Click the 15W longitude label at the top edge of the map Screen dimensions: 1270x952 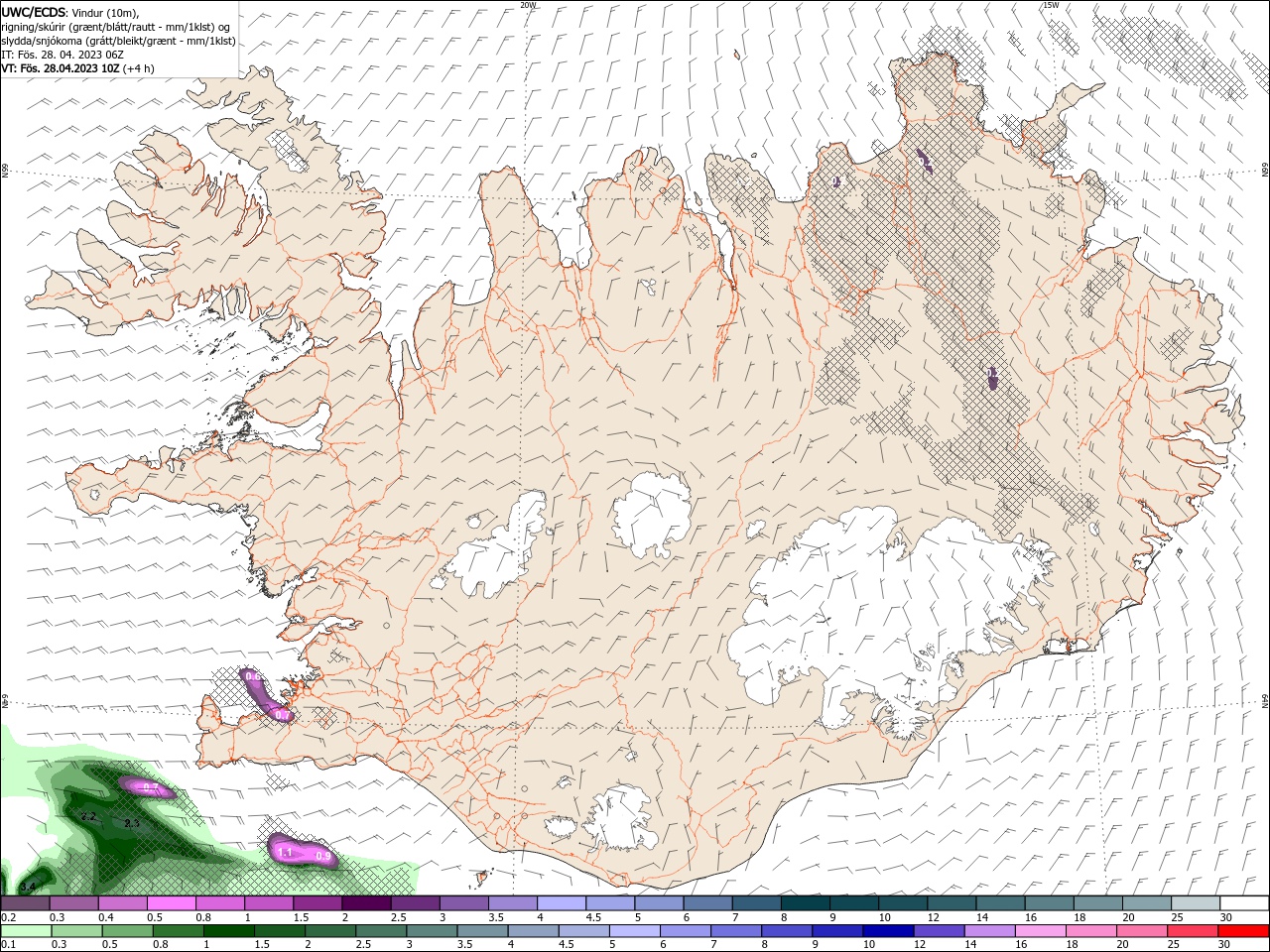point(1051,5)
